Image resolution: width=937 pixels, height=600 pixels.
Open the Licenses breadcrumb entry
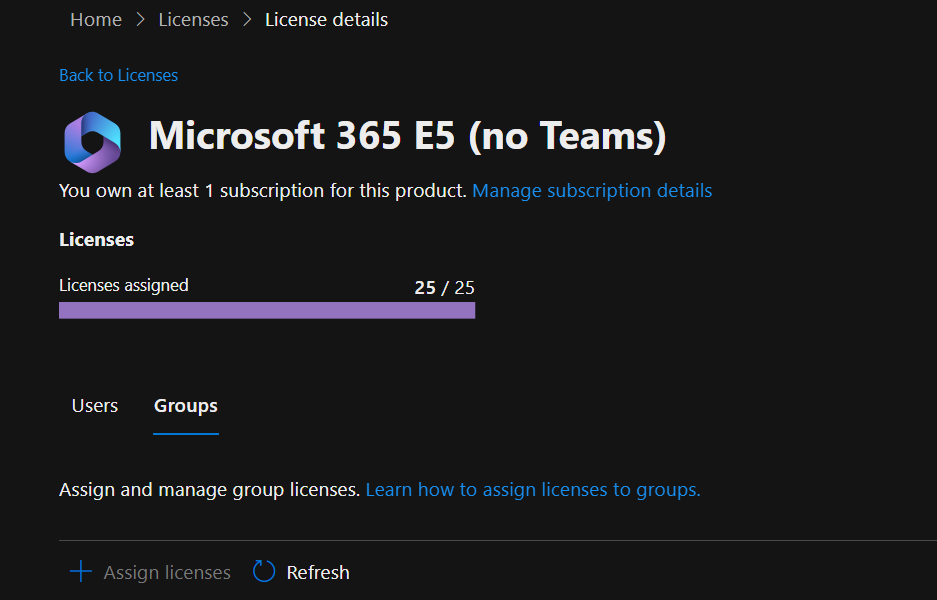193,19
